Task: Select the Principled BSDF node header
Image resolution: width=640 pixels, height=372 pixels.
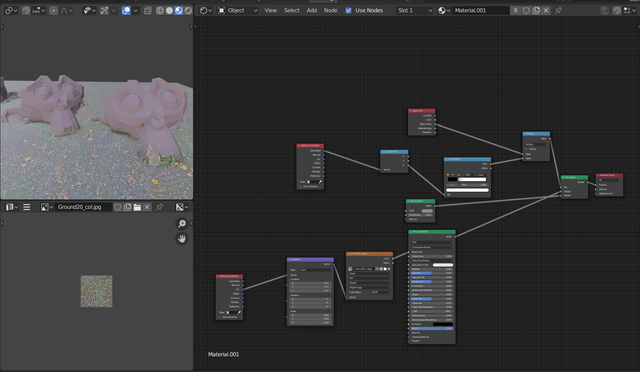Action: coord(432,232)
